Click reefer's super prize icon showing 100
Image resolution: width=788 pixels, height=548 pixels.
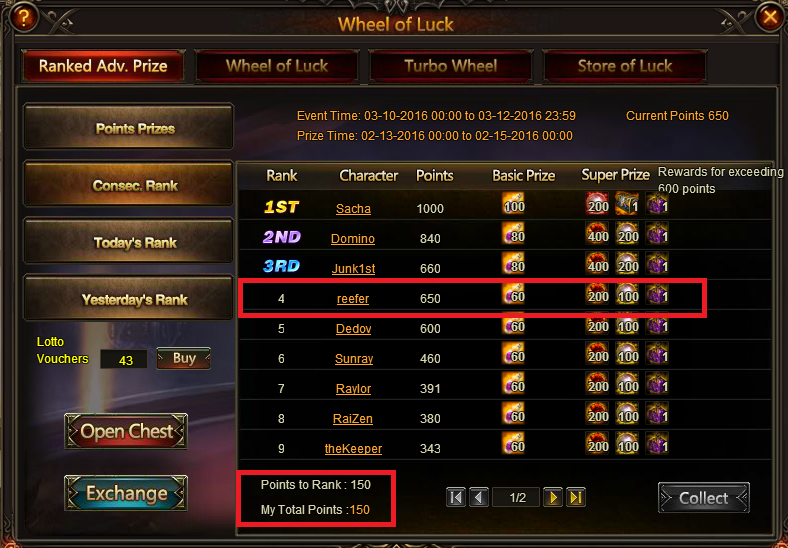pos(627,294)
